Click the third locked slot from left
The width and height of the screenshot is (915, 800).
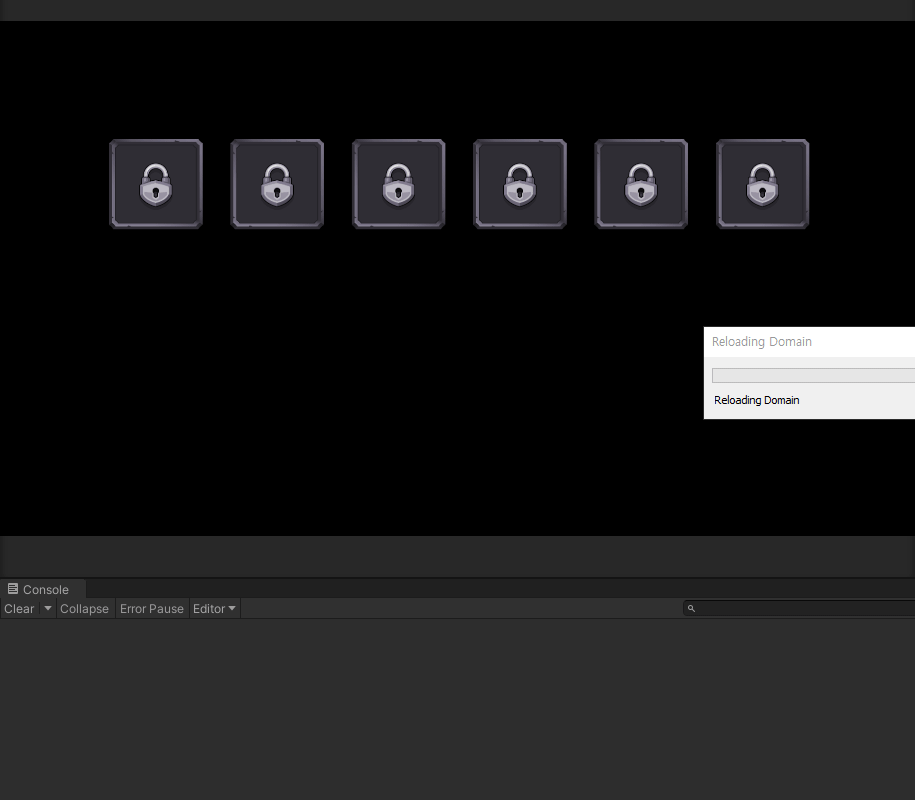click(x=399, y=184)
